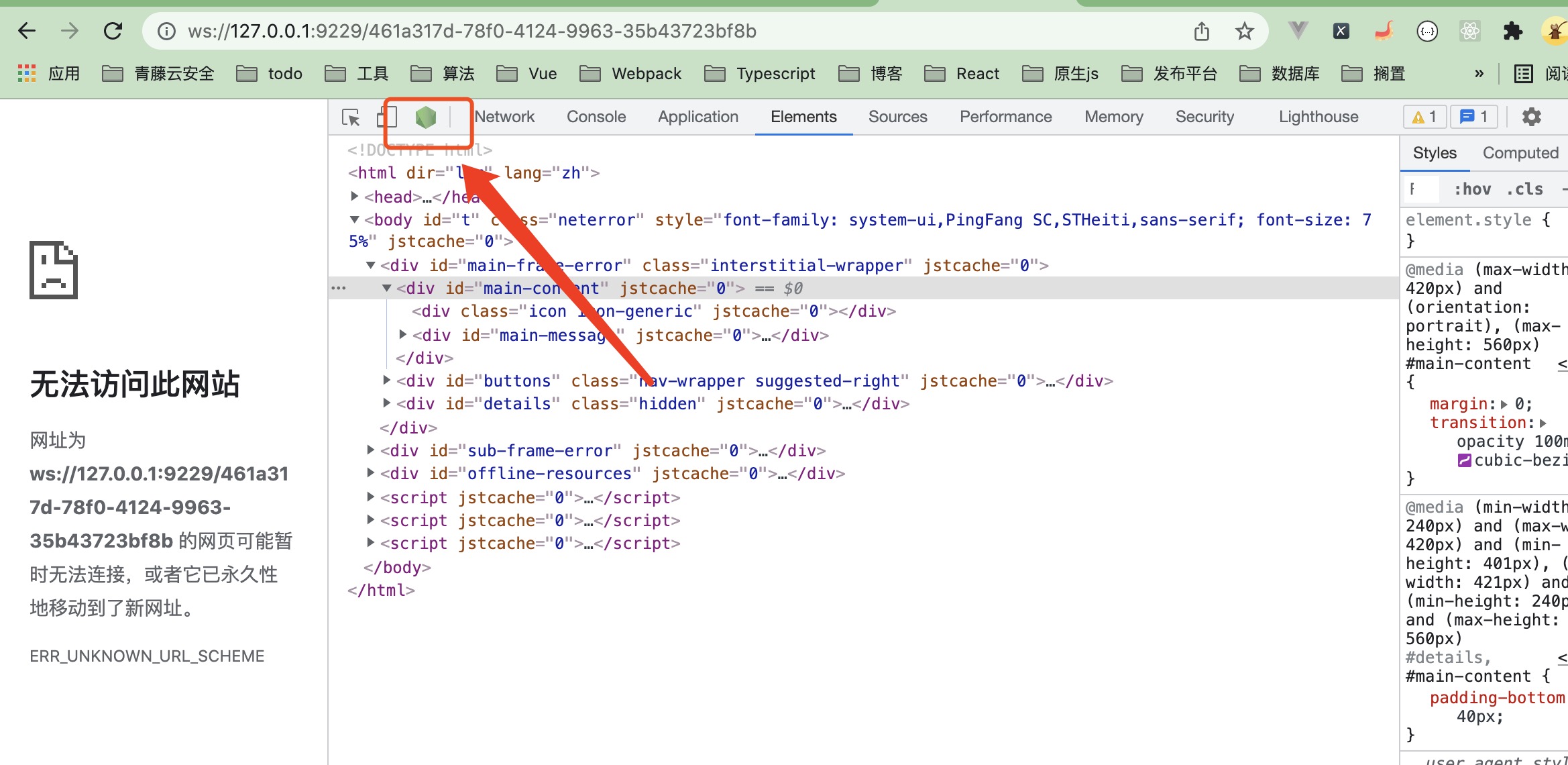Click the 3D green cube DevTools icon
This screenshot has height=765, width=1568.
coord(425,116)
